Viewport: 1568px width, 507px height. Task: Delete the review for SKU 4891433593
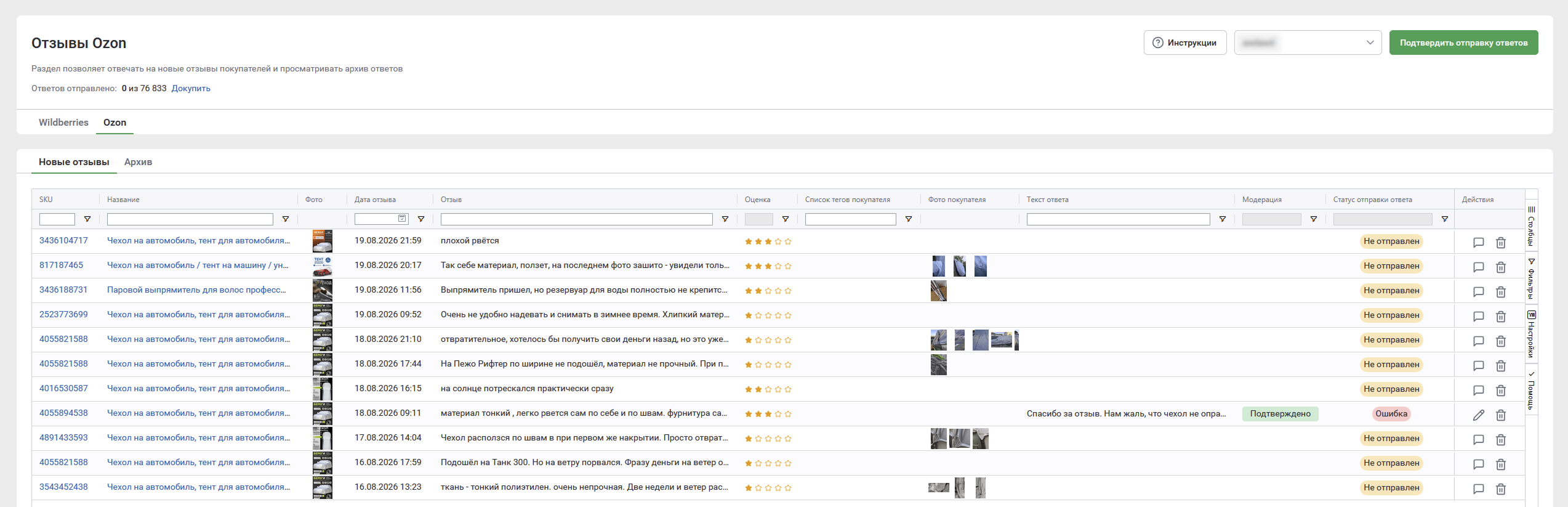click(1501, 439)
